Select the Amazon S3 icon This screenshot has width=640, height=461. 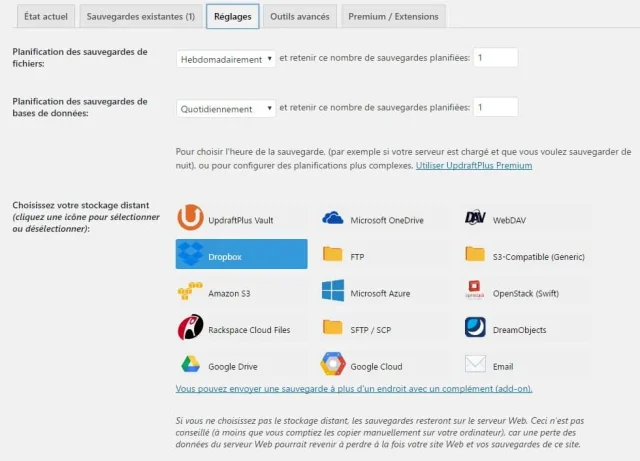190,291
